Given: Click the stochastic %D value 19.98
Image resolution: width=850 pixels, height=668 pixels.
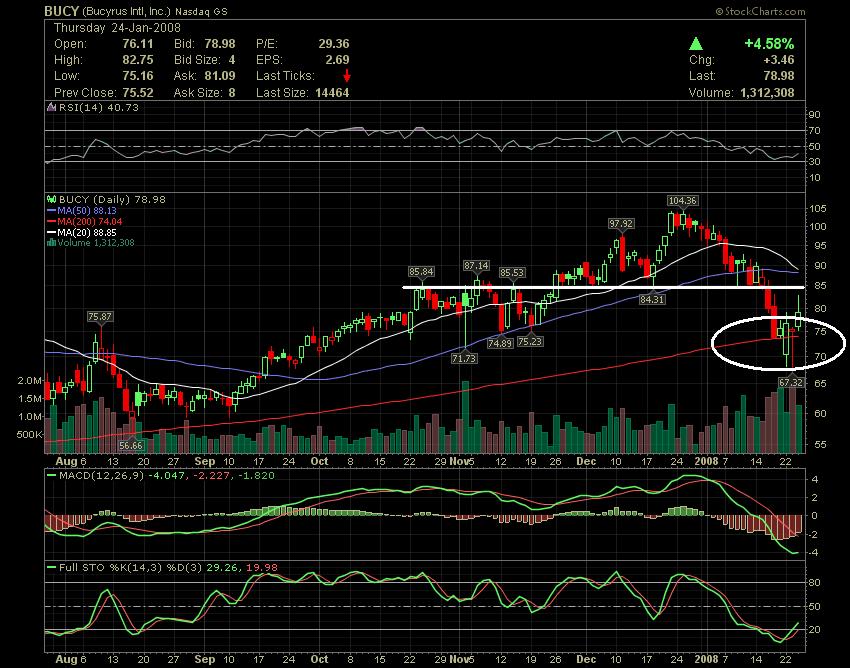Looking at the screenshot, I should pos(262,568).
